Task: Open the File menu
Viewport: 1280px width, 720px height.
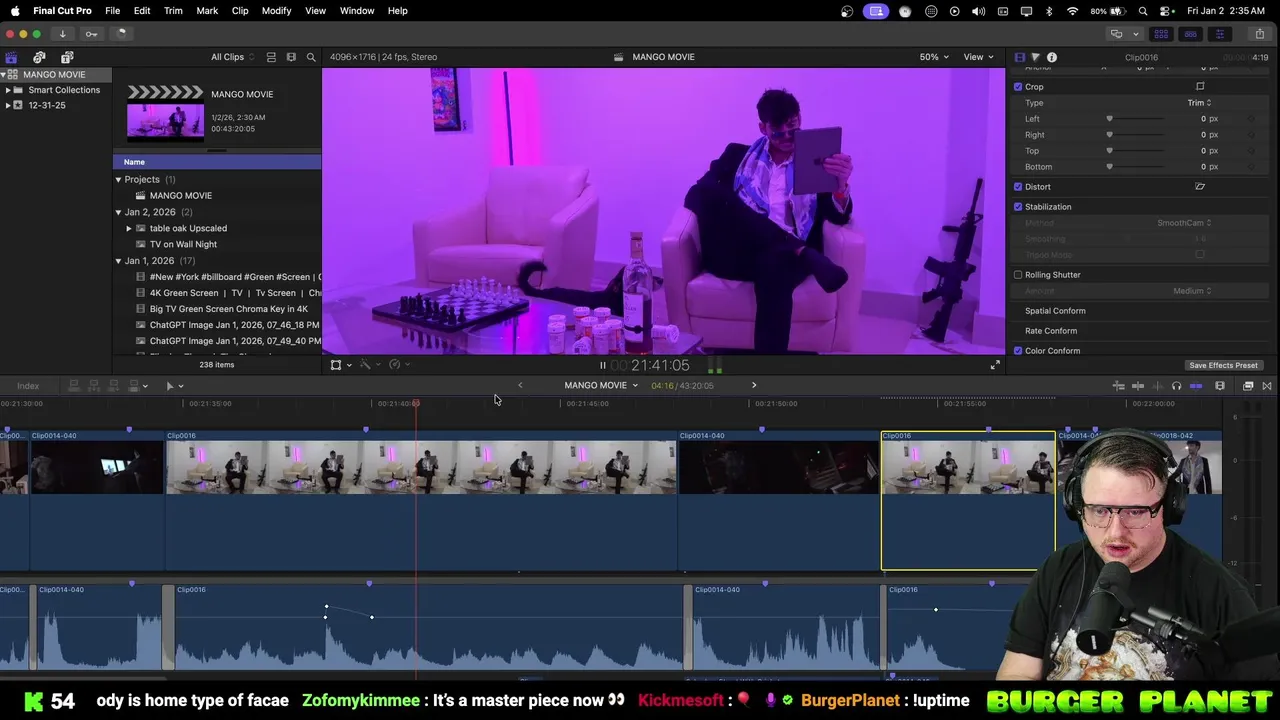Action: 113,10
